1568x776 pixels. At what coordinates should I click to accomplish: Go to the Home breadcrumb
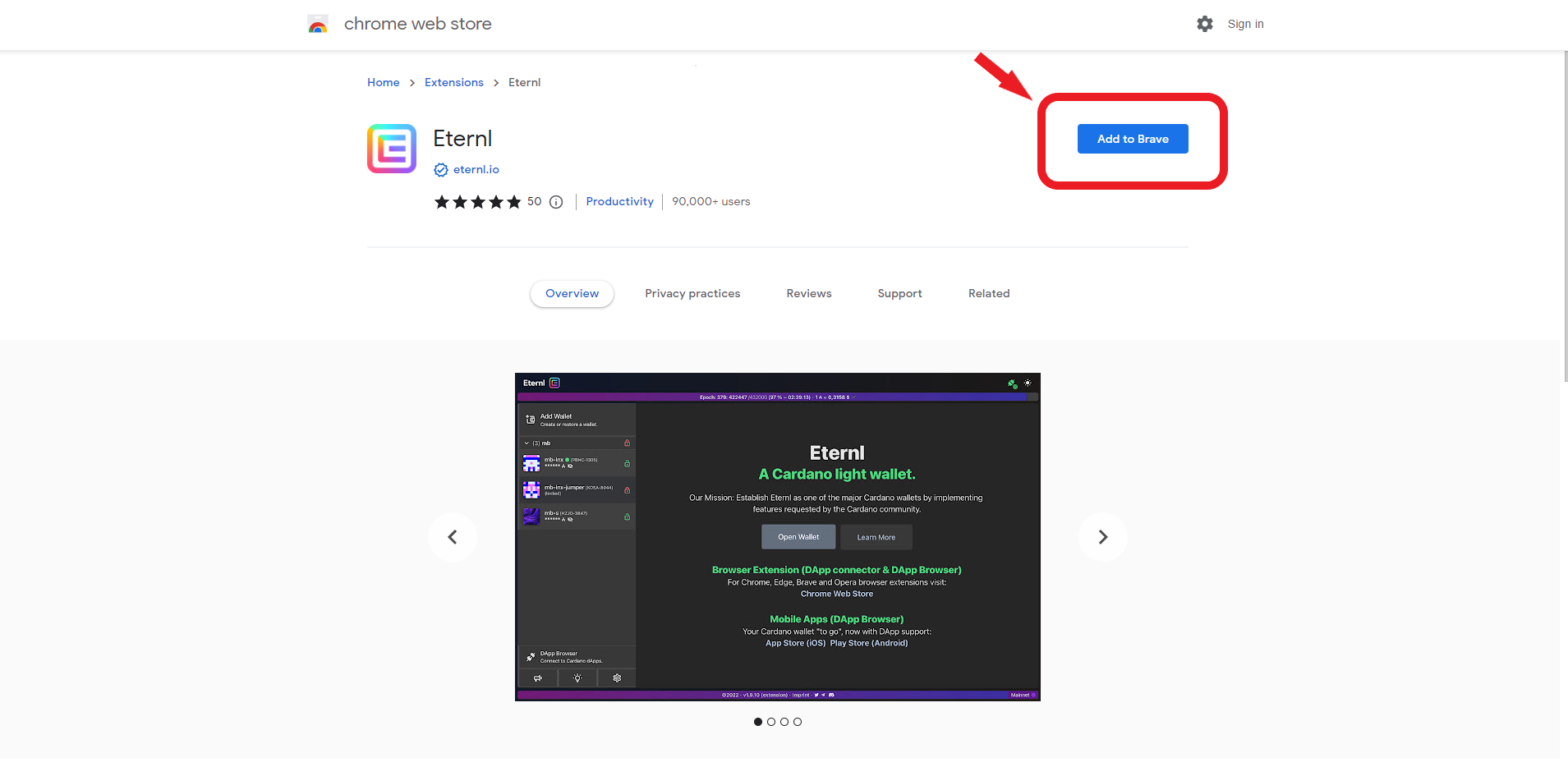pyautogui.click(x=383, y=82)
